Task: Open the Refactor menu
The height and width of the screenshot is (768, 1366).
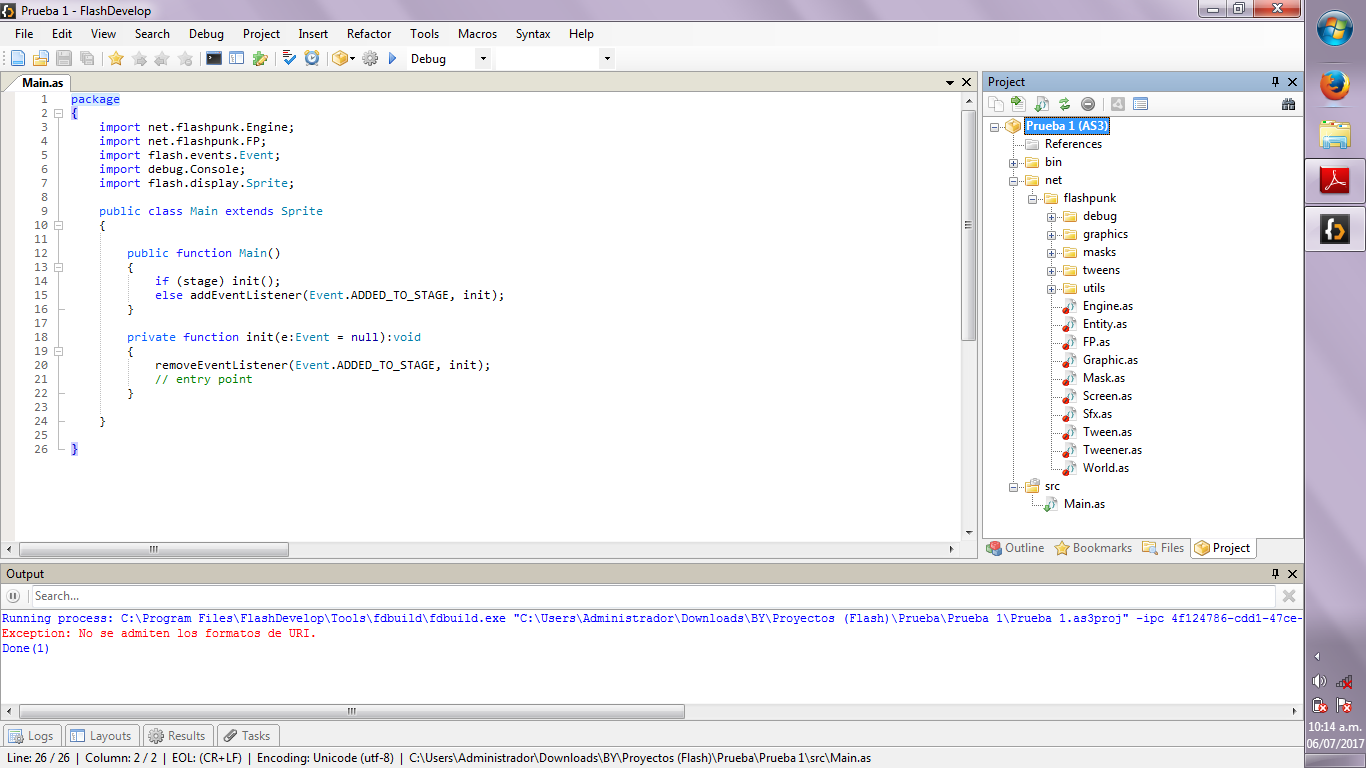Action: [x=369, y=34]
